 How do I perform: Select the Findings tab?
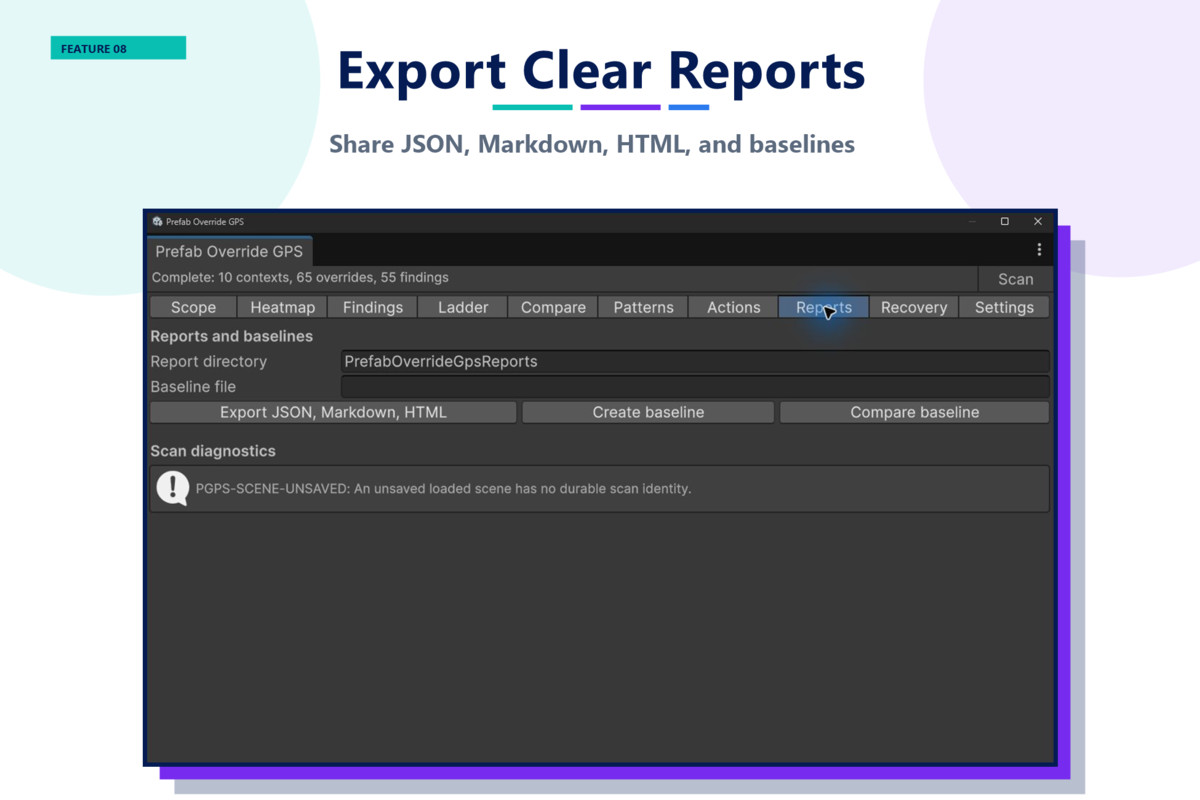(x=373, y=307)
